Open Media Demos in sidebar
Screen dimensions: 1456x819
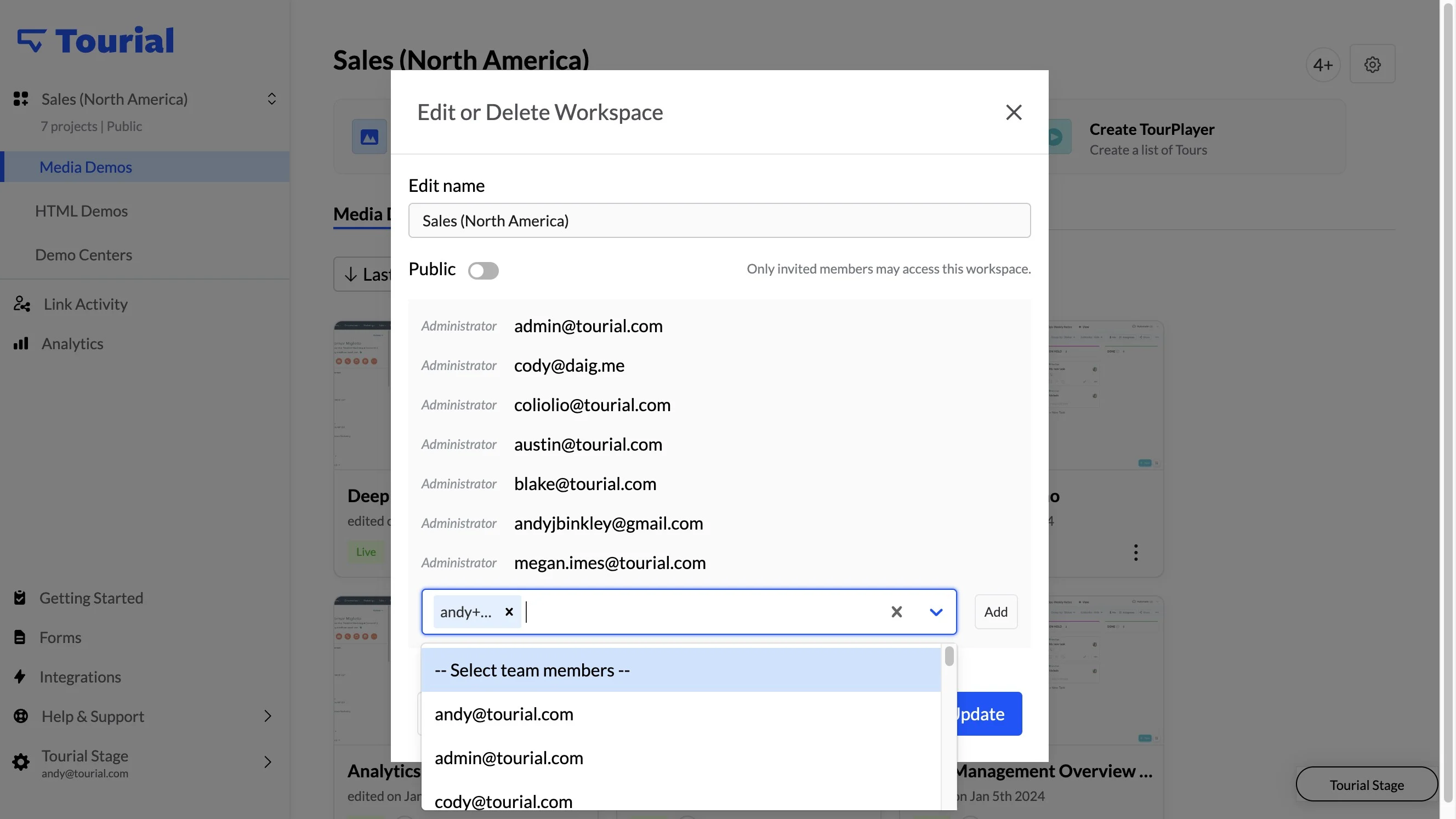coord(145,167)
